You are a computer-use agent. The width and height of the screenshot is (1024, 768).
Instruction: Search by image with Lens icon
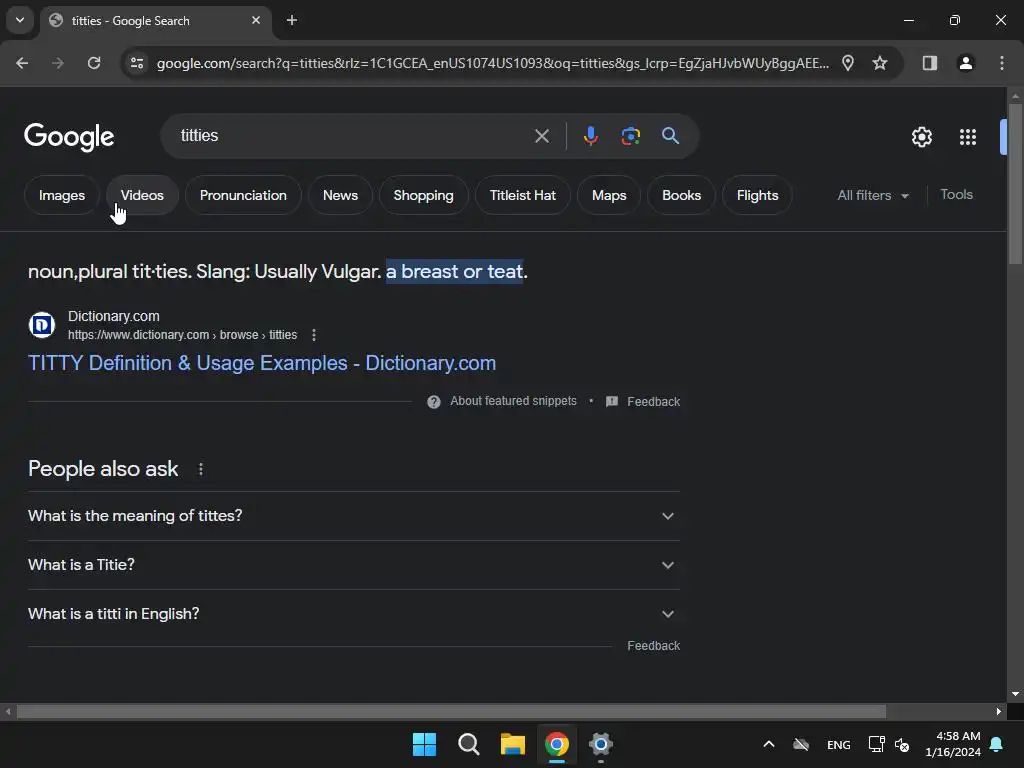(630, 136)
